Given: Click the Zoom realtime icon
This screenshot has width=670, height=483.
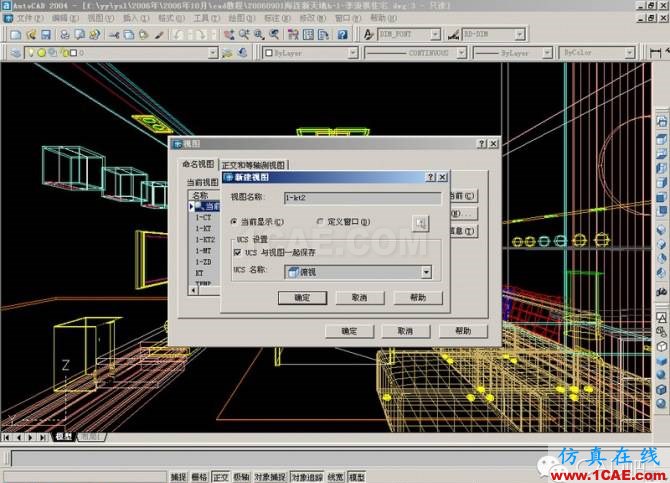Looking at the screenshot, I should 244,35.
